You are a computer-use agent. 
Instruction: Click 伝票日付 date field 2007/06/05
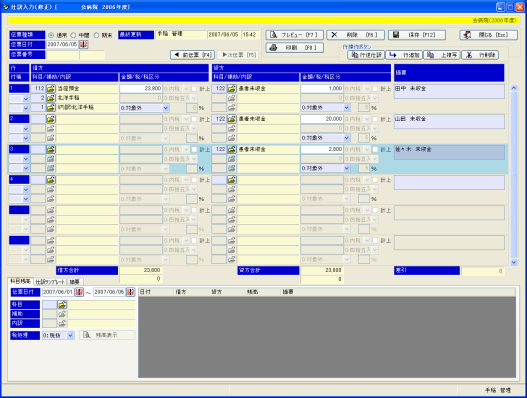[x=62, y=44]
